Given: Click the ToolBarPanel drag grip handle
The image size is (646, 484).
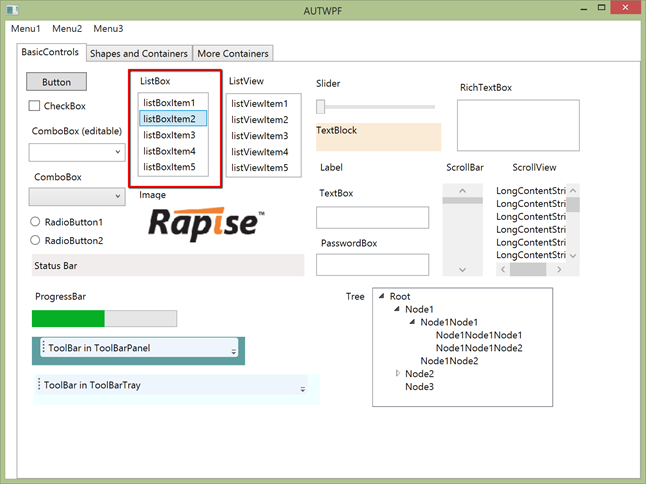Looking at the screenshot, I should tap(42, 348).
